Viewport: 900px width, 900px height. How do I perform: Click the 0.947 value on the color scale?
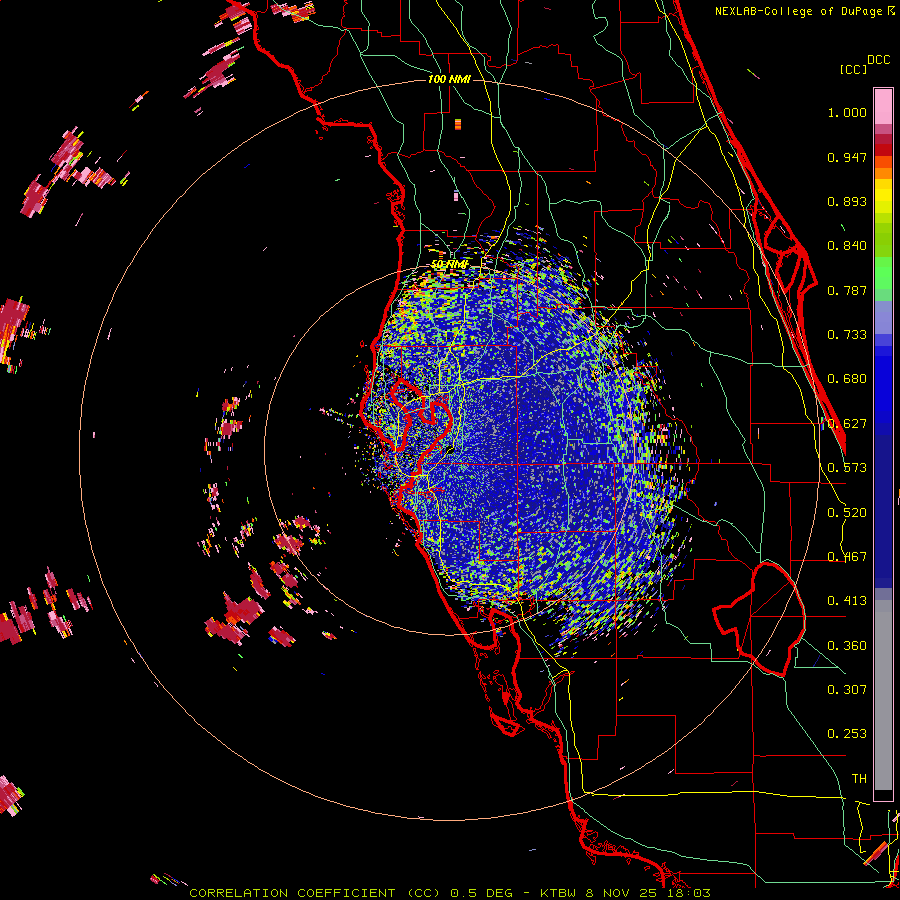(x=847, y=157)
